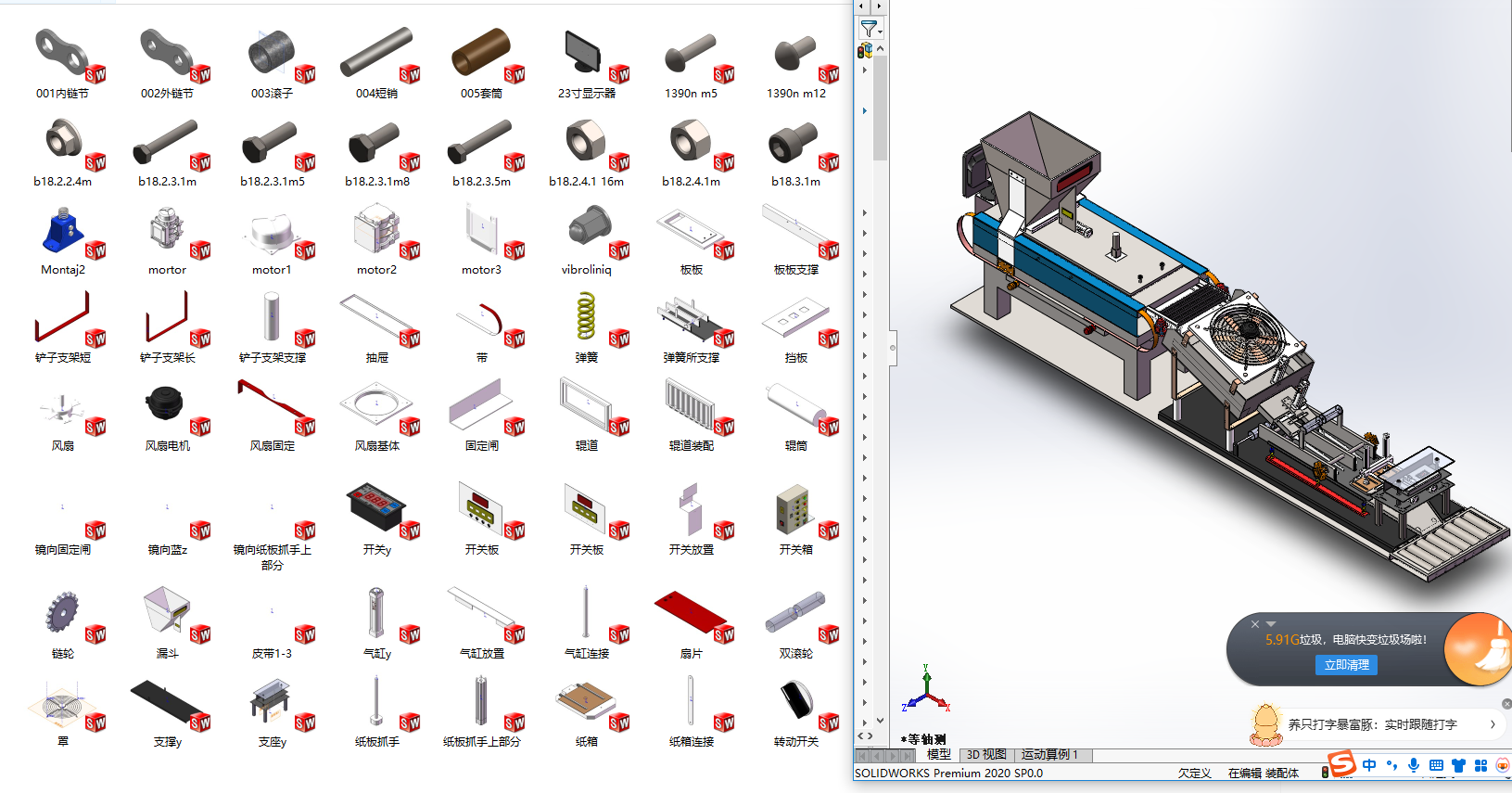Click the IME microphone voice input icon
The image size is (1512, 793).
pyautogui.click(x=1414, y=765)
